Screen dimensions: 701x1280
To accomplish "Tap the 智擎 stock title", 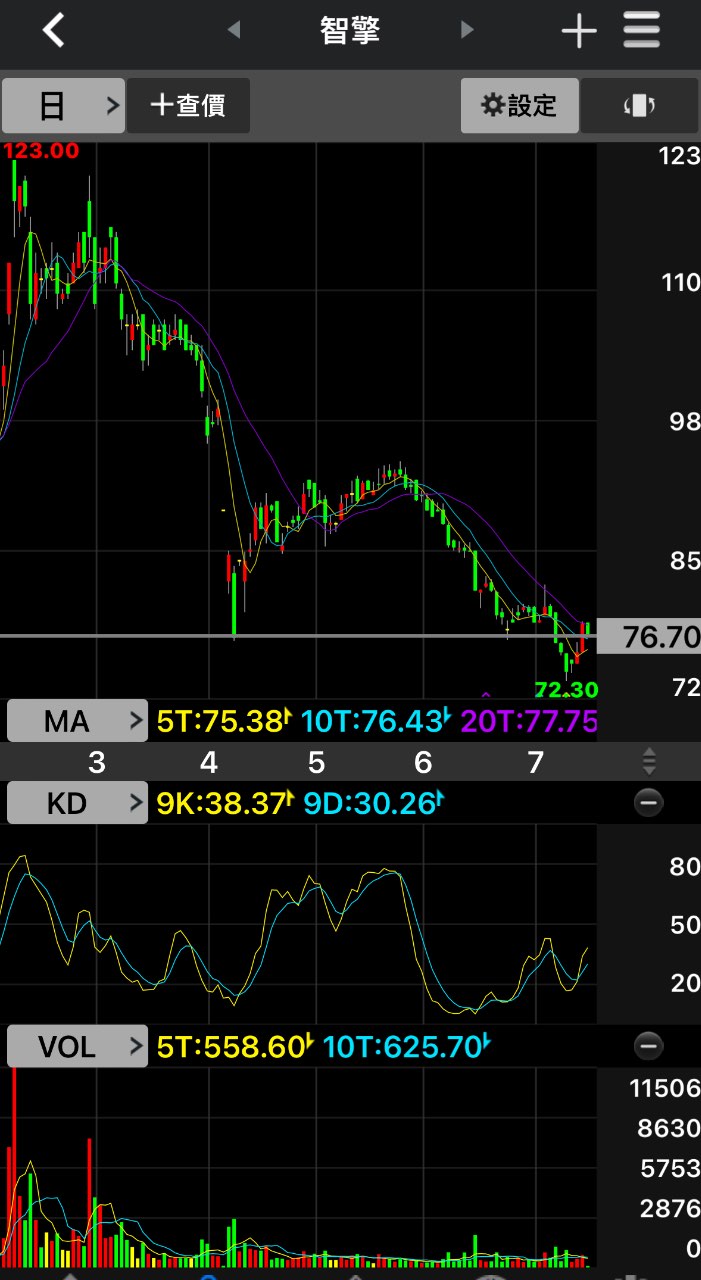I will [x=350, y=30].
